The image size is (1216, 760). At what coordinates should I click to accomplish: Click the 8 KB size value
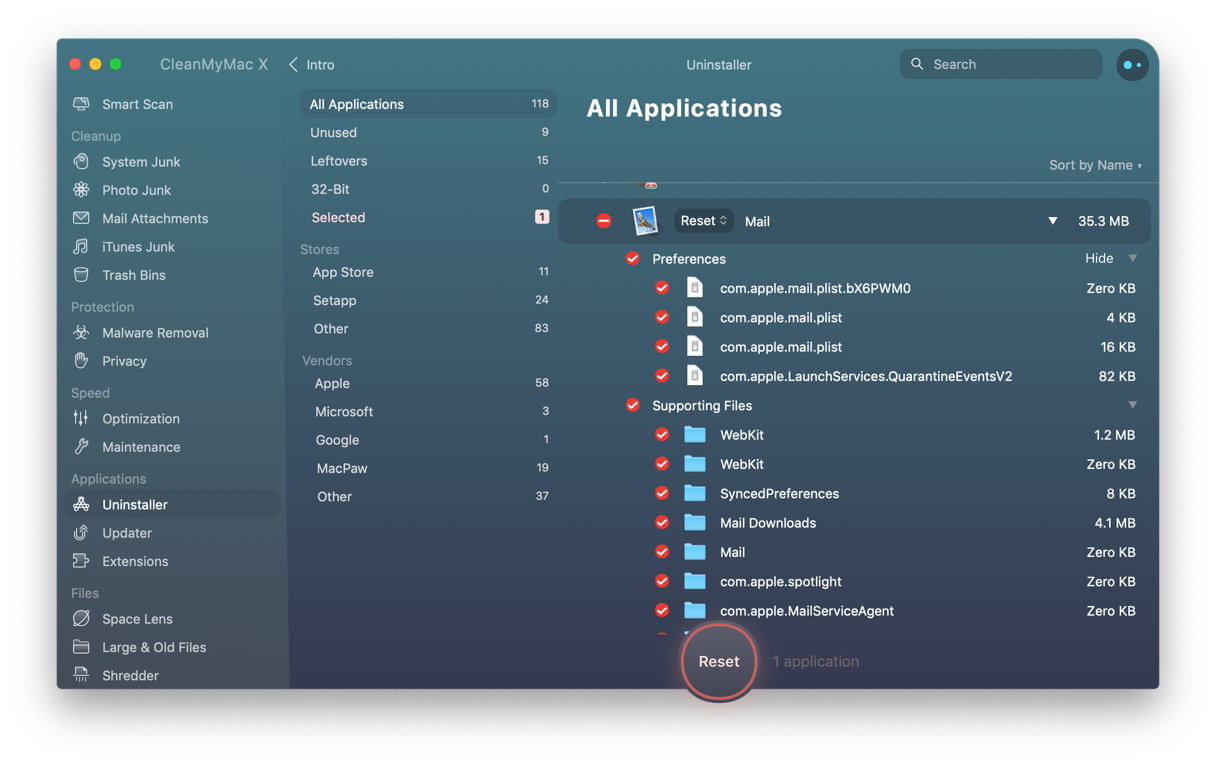click(x=1121, y=493)
